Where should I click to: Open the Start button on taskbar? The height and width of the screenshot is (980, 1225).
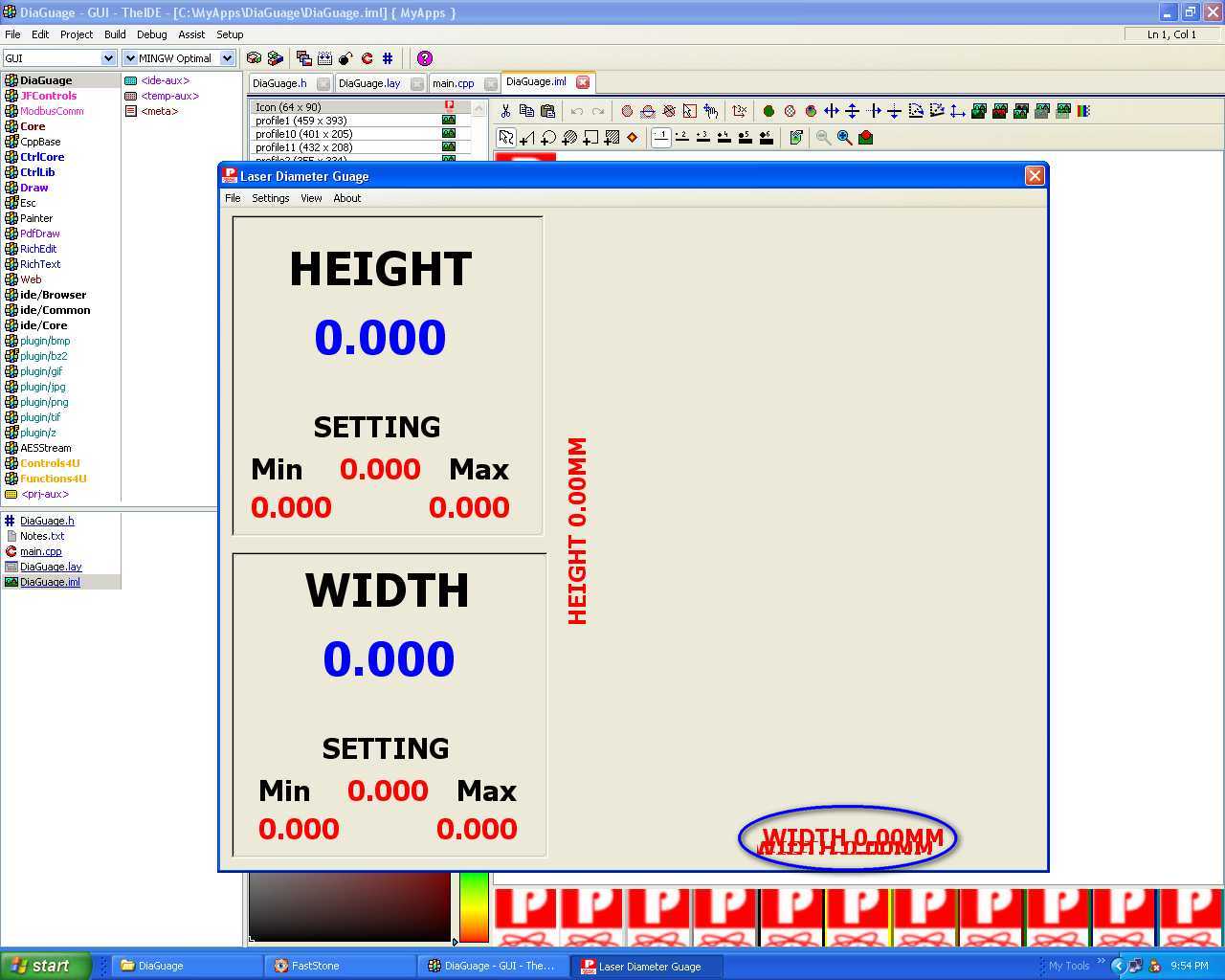point(46,966)
